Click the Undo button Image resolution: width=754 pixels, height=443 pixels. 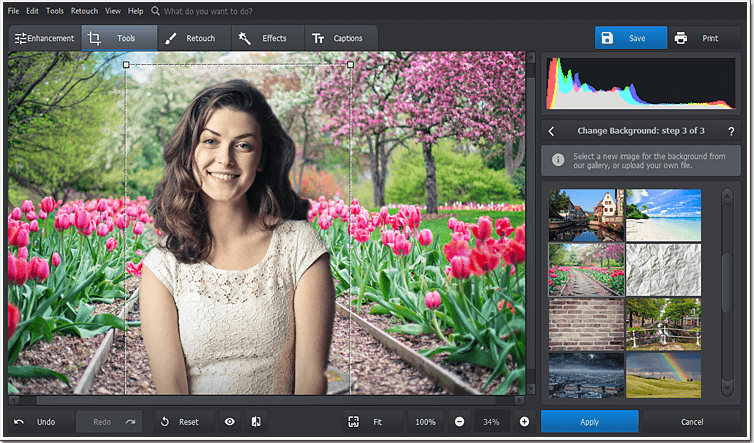click(x=41, y=422)
